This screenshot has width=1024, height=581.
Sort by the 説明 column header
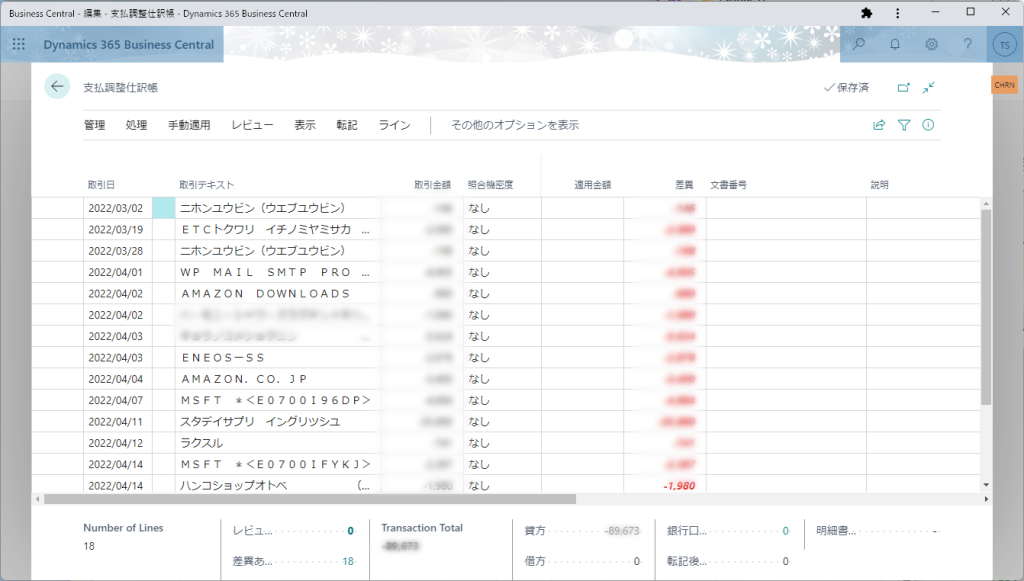[x=879, y=185]
